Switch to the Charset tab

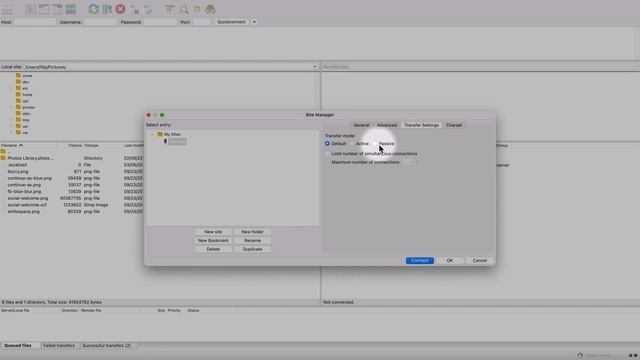tap(454, 125)
